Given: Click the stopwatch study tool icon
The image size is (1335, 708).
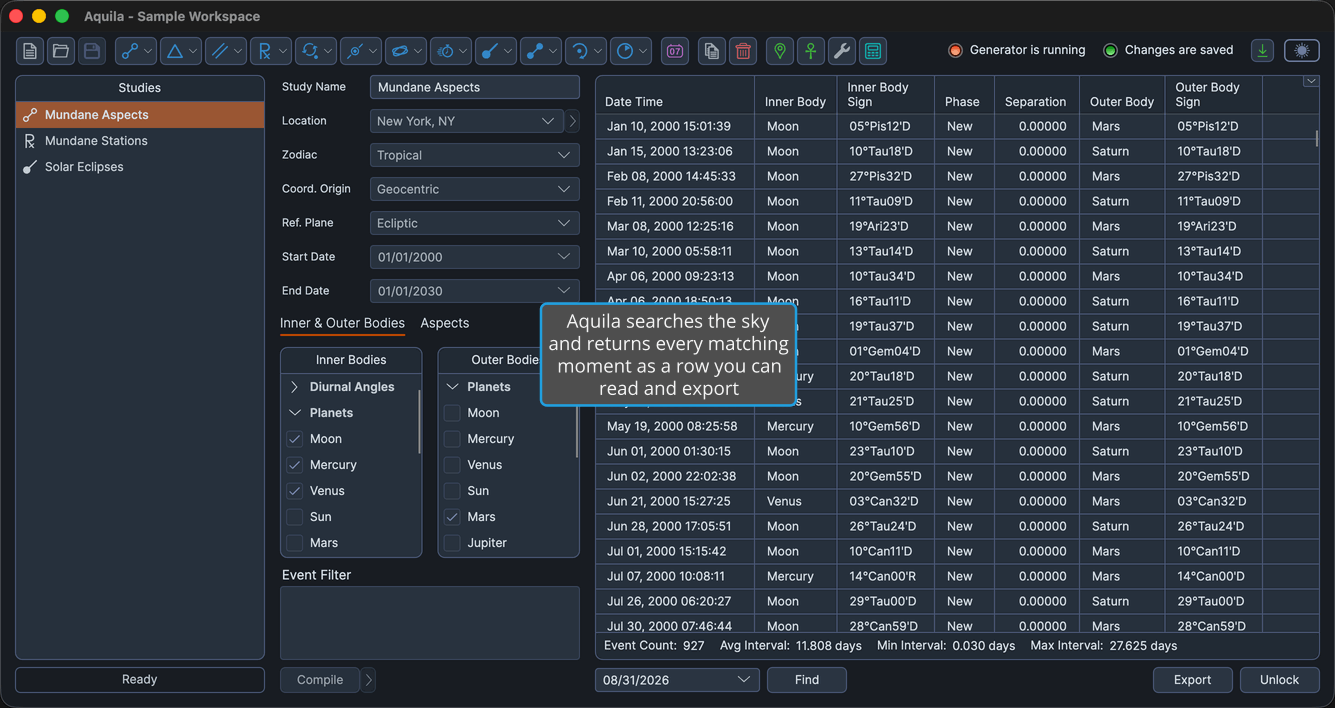Looking at the screenshot, I should point(444,51).
